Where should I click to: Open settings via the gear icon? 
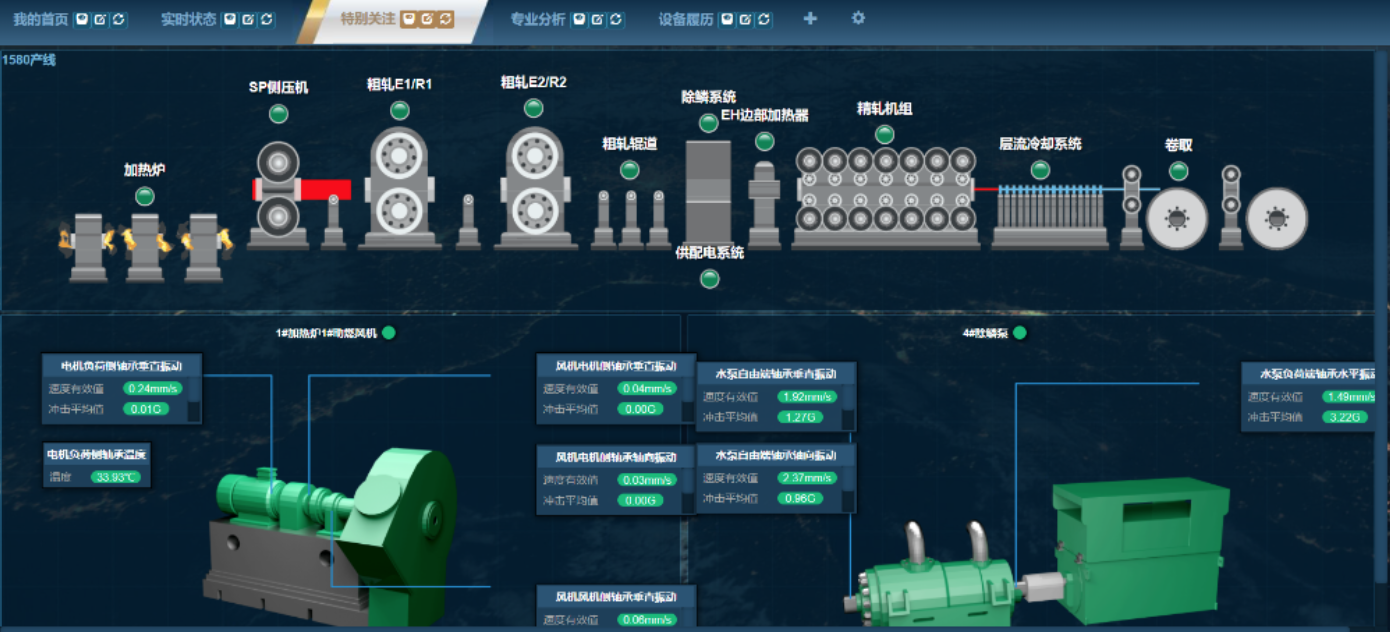[x=858, y=18]
